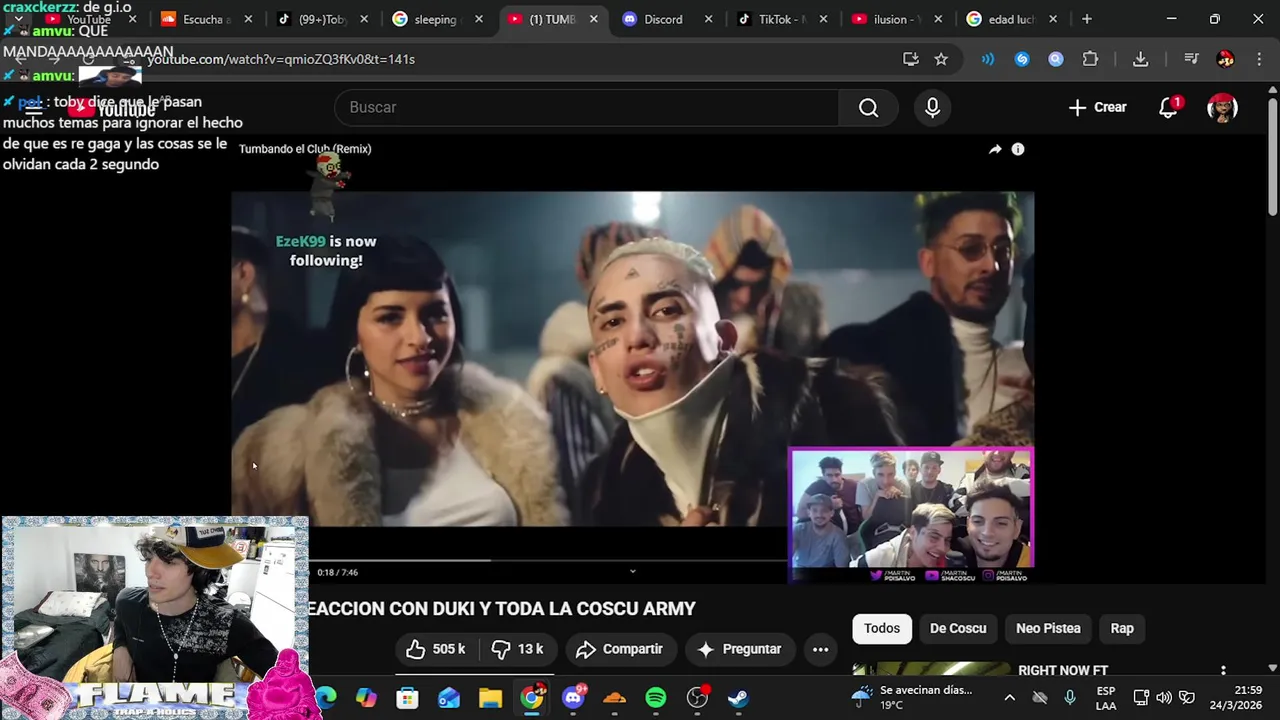Focus the Buscar search field
Viewport: 1280px width, 720px height.
[x=586, y=107]
